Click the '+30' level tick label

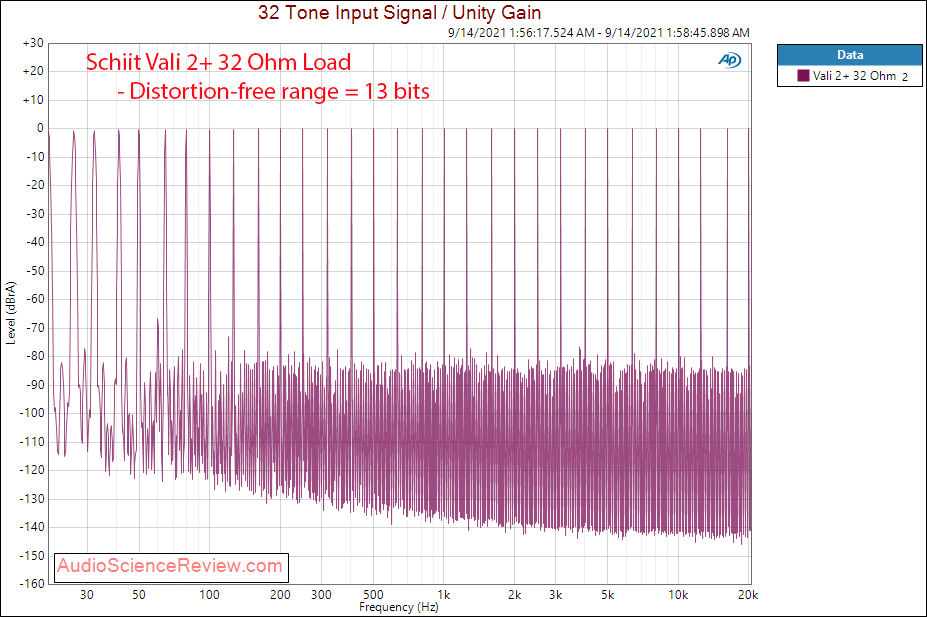33,43
